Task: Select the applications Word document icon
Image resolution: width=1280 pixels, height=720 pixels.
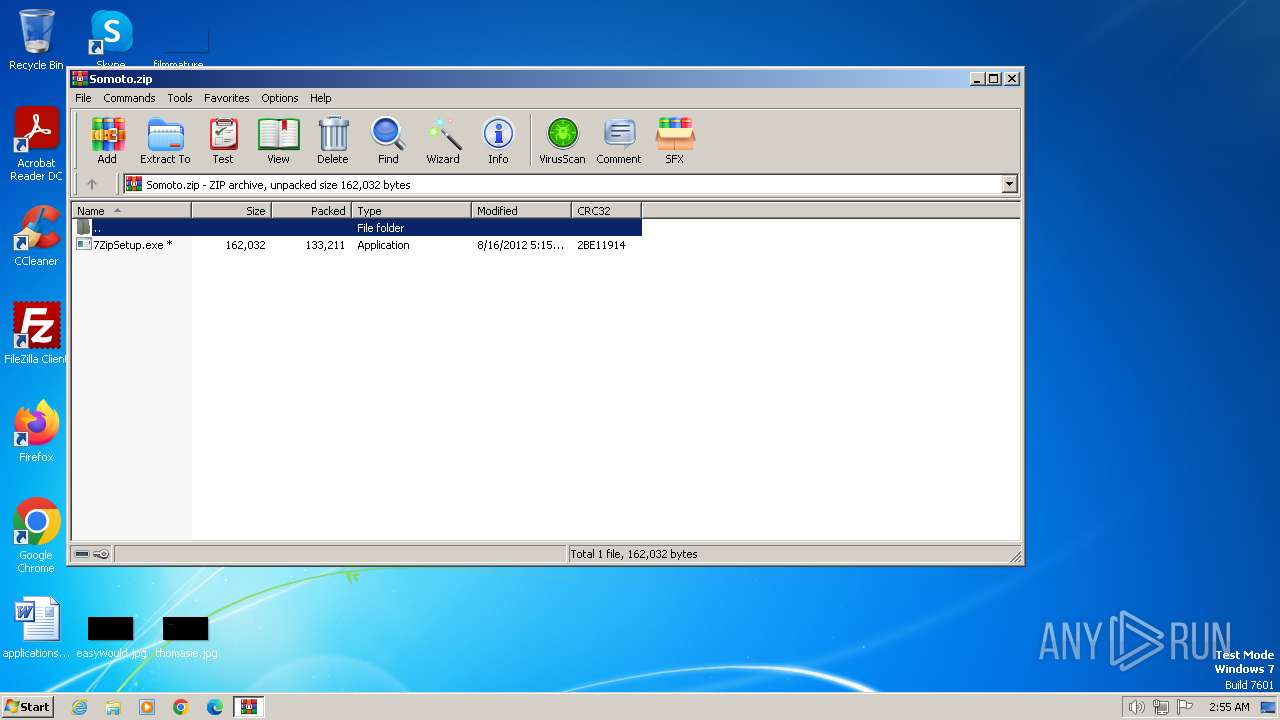Action: (37, 628)
